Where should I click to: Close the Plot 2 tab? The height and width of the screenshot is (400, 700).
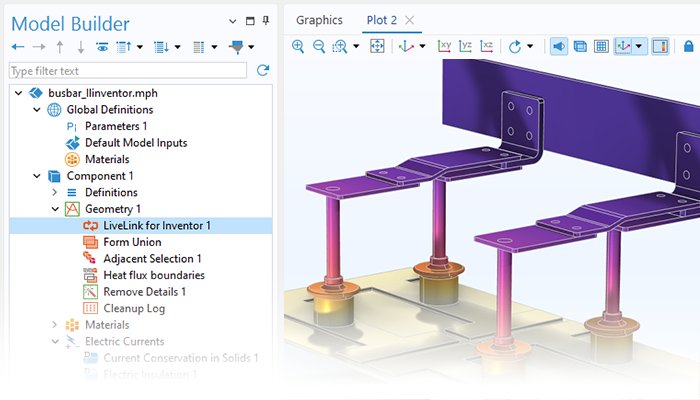pyautogui.click(x=409, y=20)
